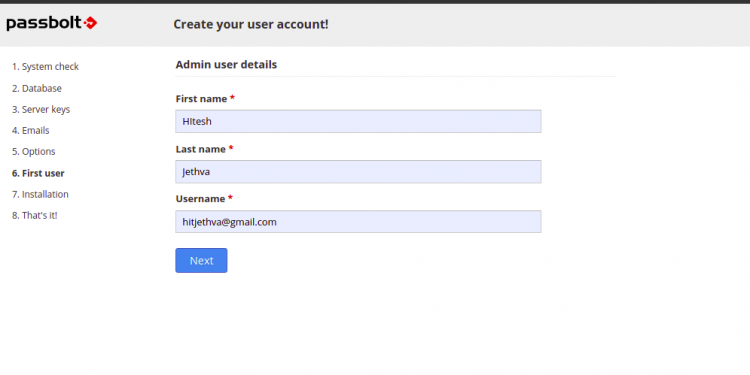Image resolution: width=750 pixels, height=375 pixels.
Task: Open the Options step
Action: click(x=34, y=152)
